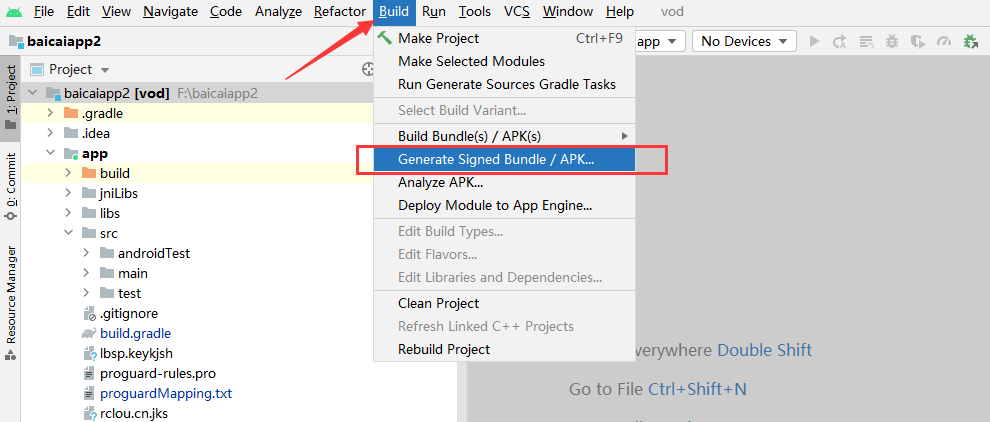Image resolution: width=990 pixels, height=422 pixels.
Task: Click the Debug app bug icon
Action: coord(891,41)
